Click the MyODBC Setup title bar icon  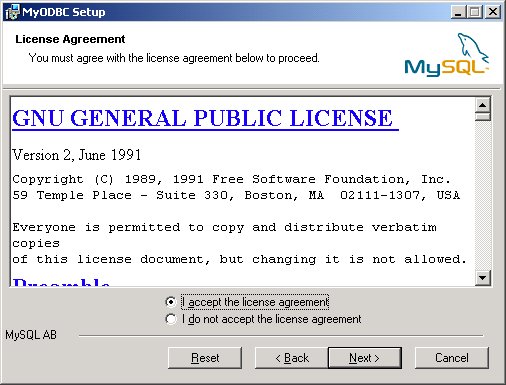(12, 12)
